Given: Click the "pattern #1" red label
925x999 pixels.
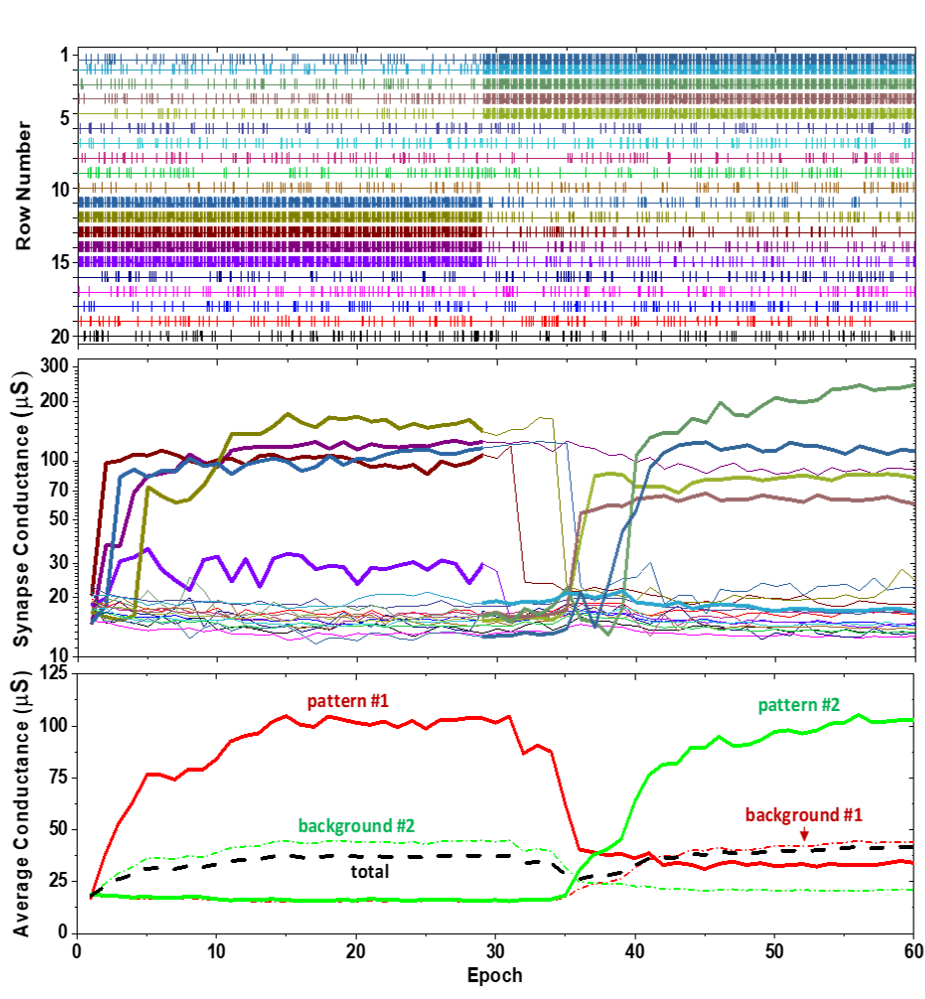Looking at the screenshot, I should coord(347,701).
